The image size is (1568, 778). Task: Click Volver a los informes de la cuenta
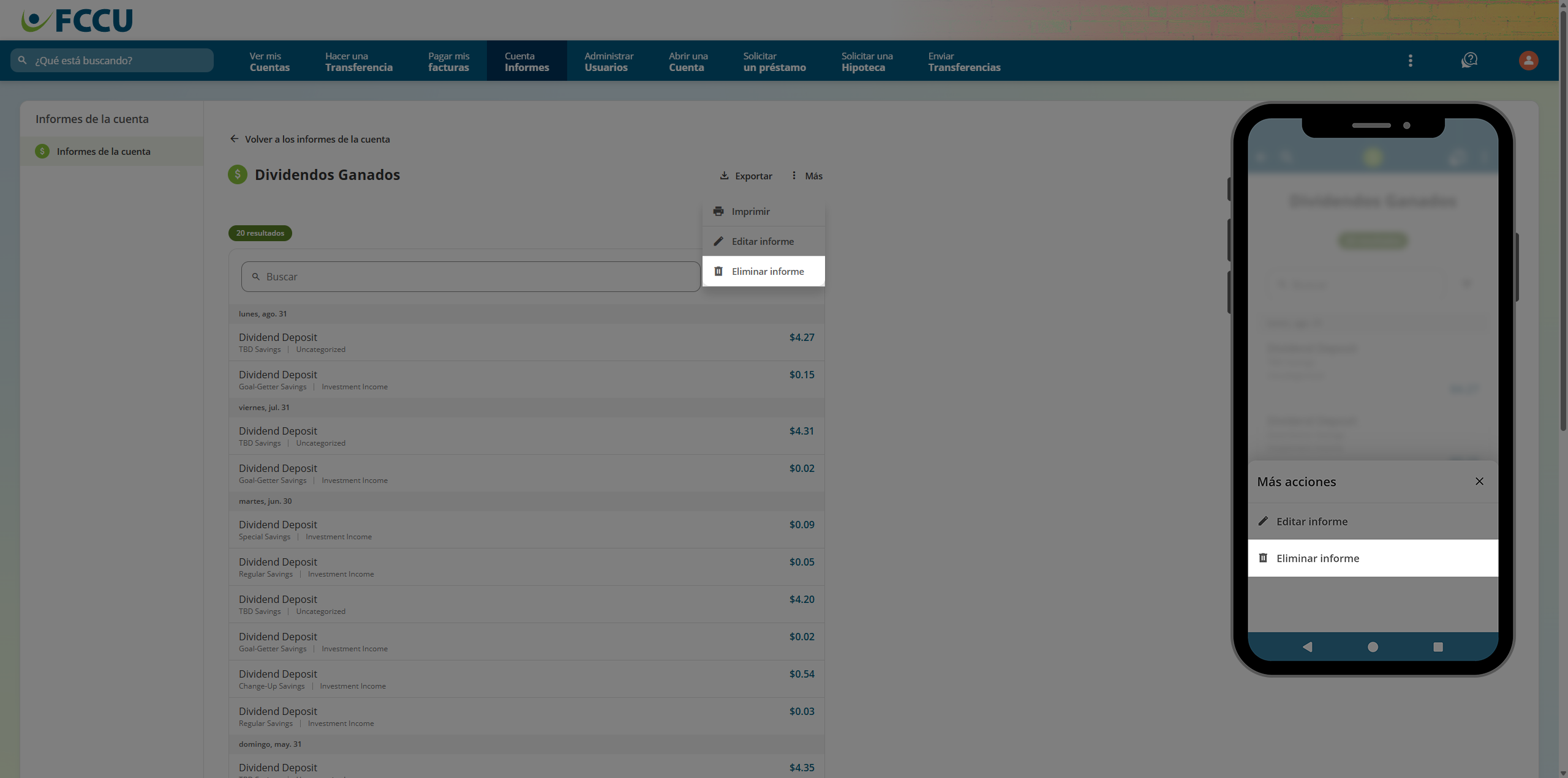[310, 139]
